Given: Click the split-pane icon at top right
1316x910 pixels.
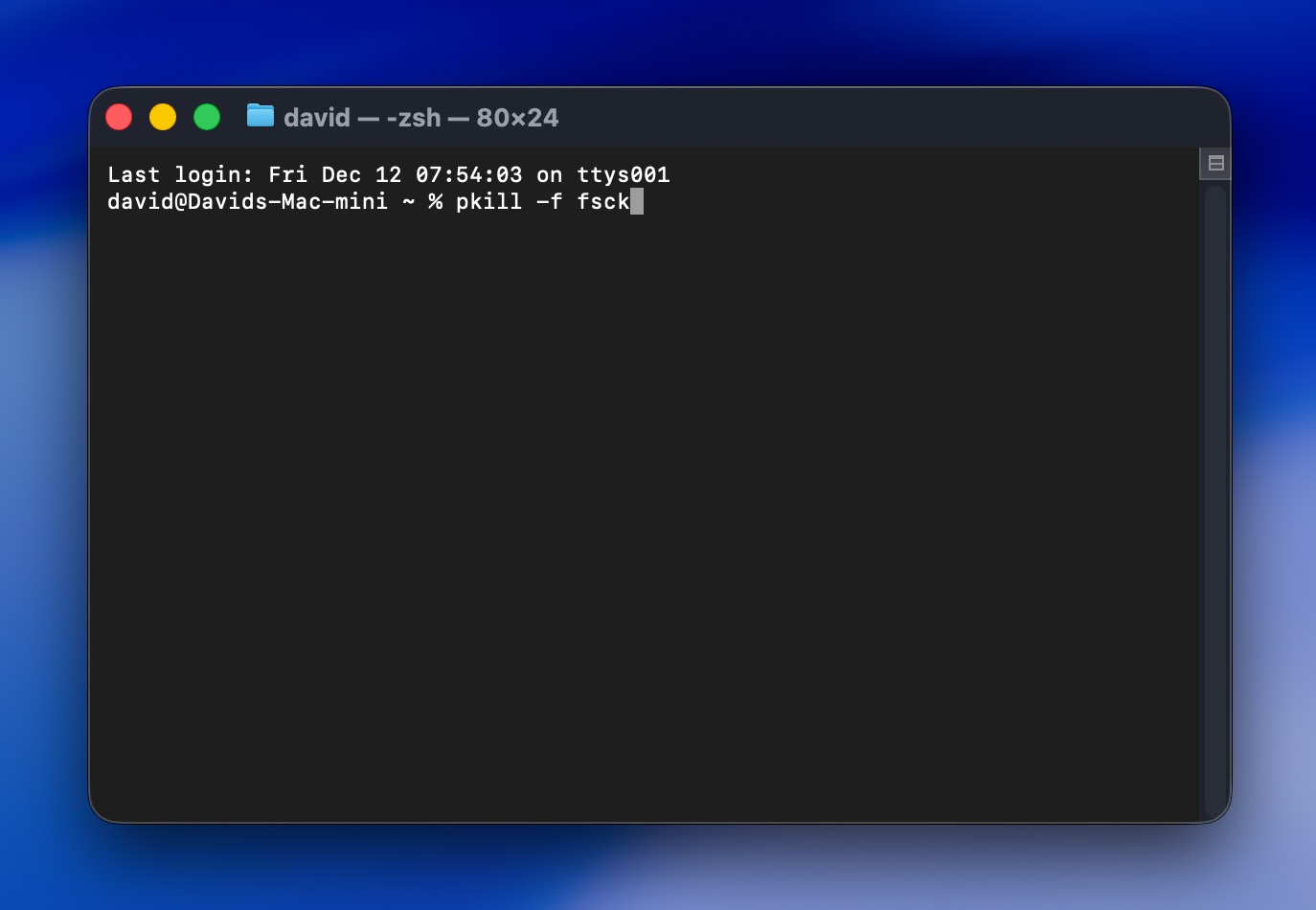Looking at the screenshot, I should point(1214,163).
